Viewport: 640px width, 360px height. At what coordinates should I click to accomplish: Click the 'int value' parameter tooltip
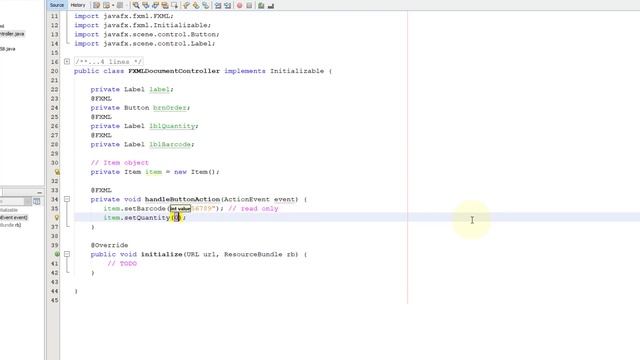coord(180,209)
